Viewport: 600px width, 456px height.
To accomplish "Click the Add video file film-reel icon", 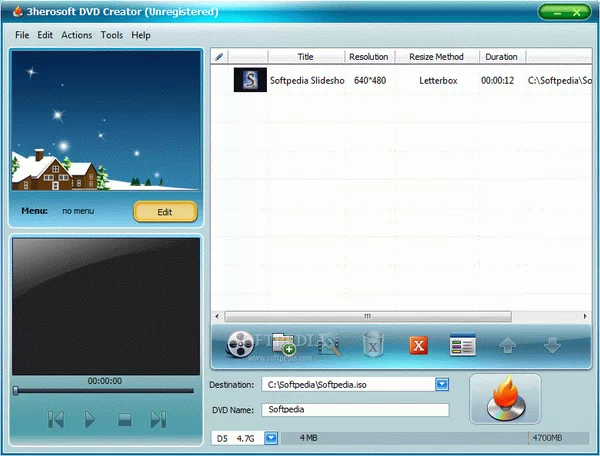I will point(241,345).
